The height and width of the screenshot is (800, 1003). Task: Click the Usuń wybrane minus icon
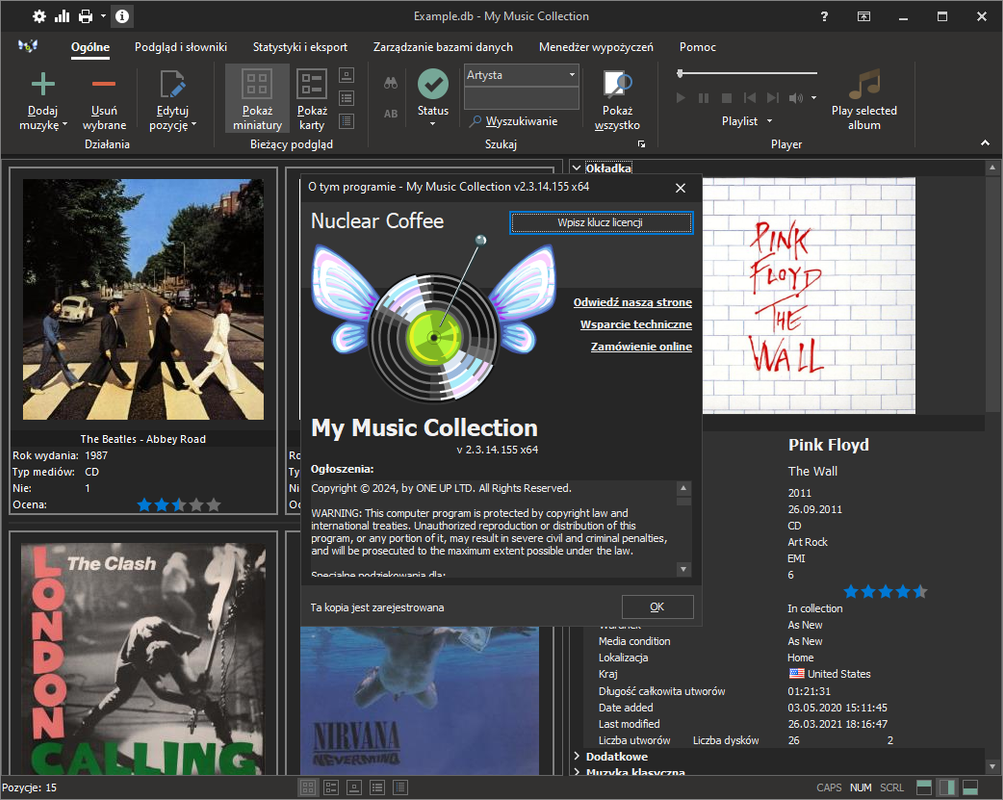[104, 84]
